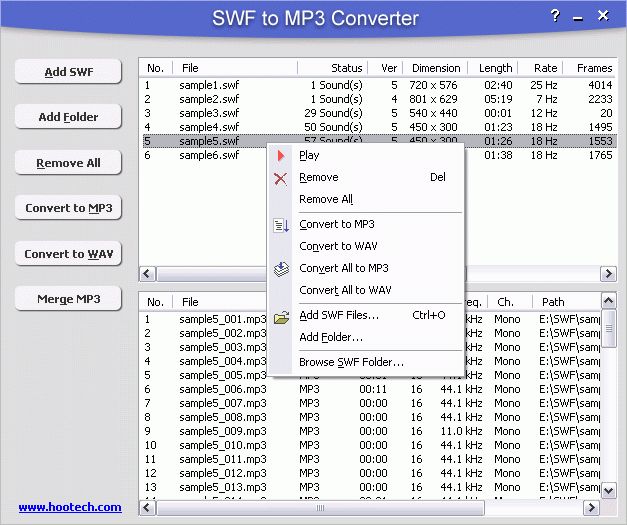Click the MP3 list Ch. column header

click(510, 302)
